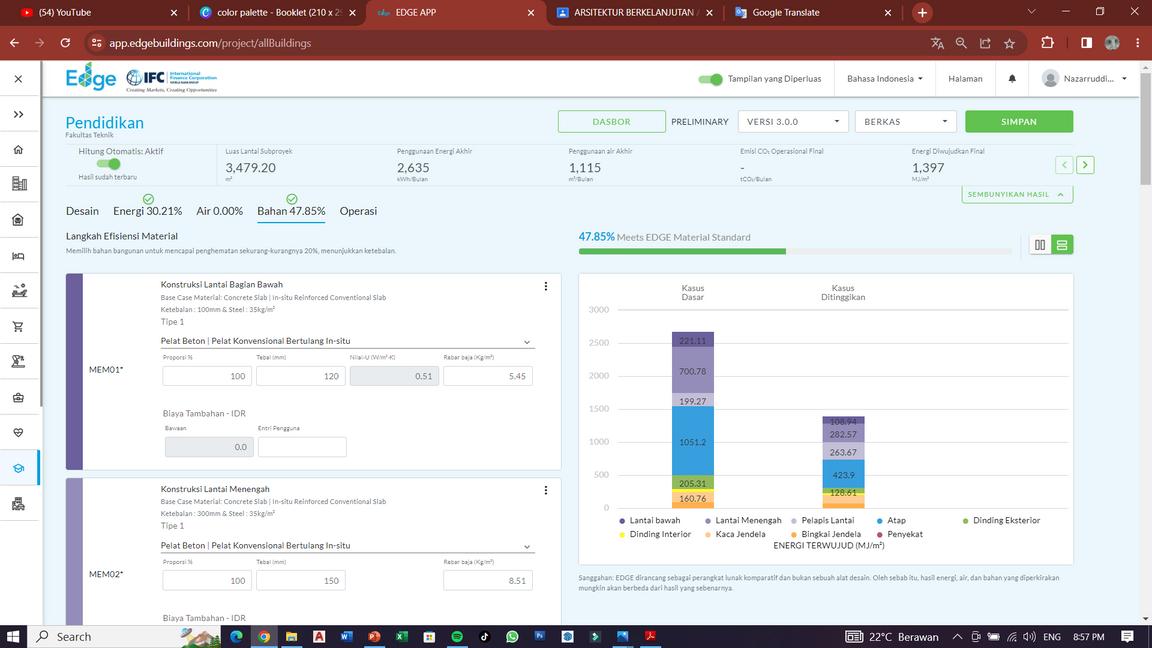Screen dimensions: 1152x648
Task: Expand the sidebar with double-chevron icon
Action: pyautogui.click(x=18, y=114)
